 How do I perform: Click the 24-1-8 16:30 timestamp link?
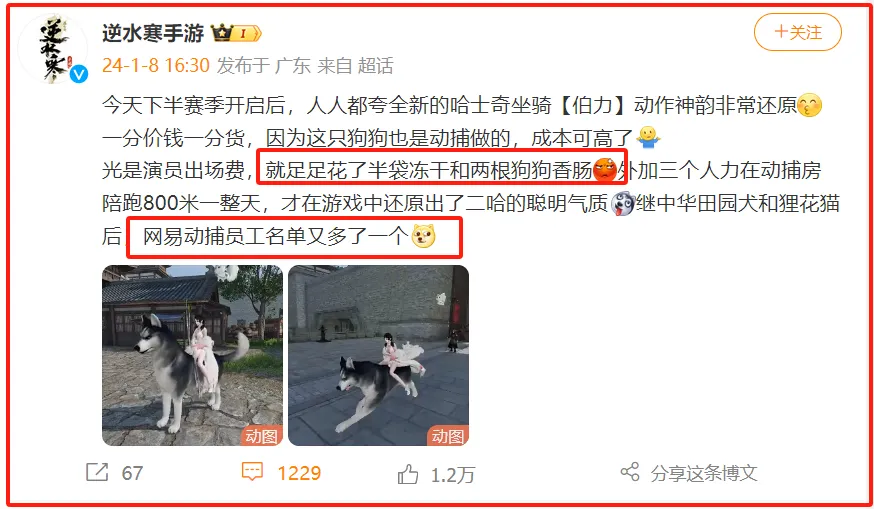(156, 66)
